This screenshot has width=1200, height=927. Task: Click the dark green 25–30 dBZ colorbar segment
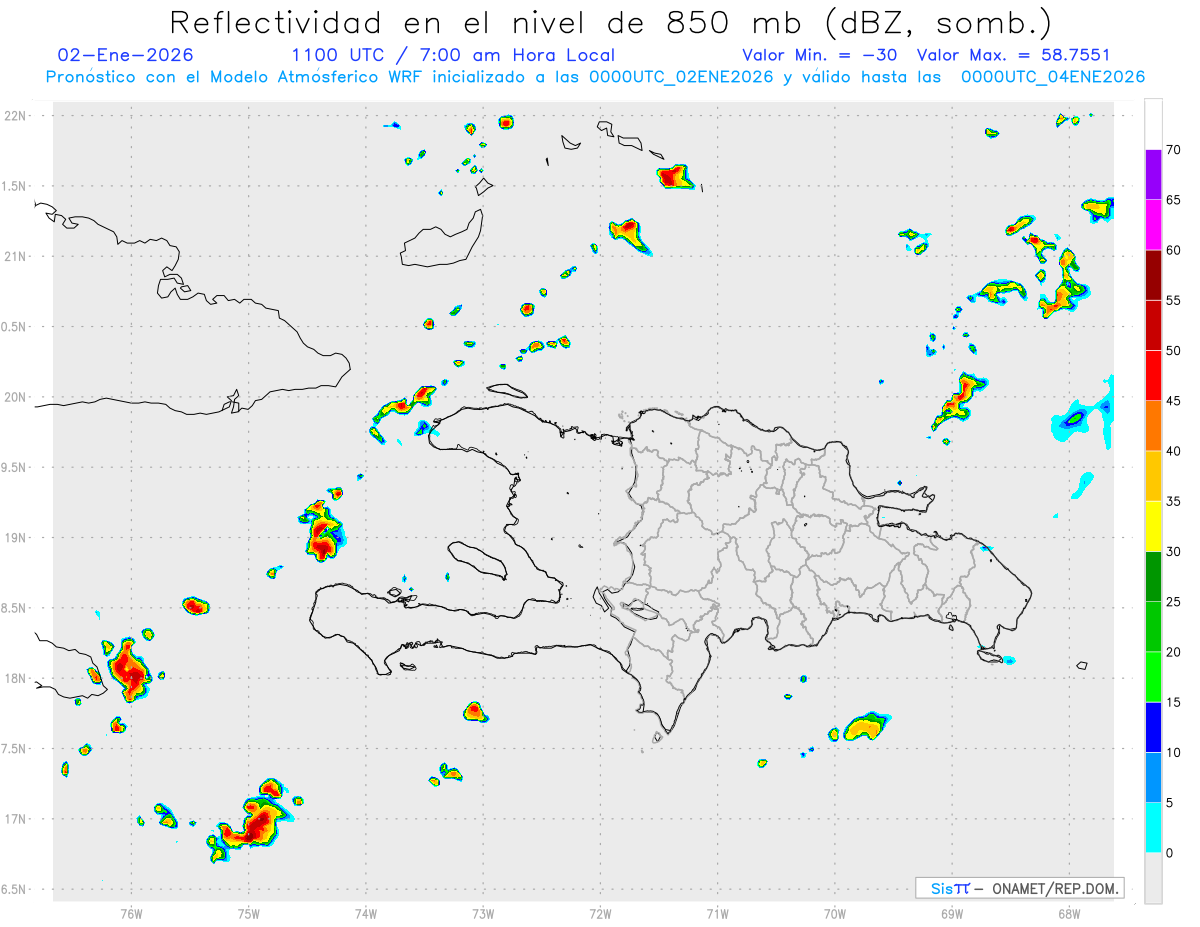coord(1154,577)
